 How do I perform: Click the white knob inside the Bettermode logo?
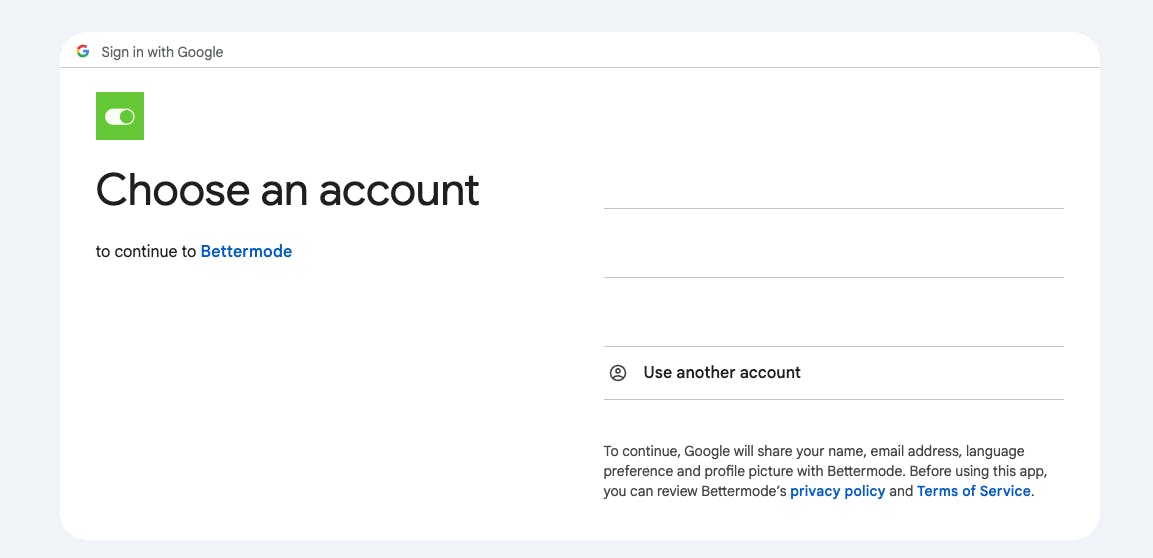pyautogui.click(x=126, y=117)
